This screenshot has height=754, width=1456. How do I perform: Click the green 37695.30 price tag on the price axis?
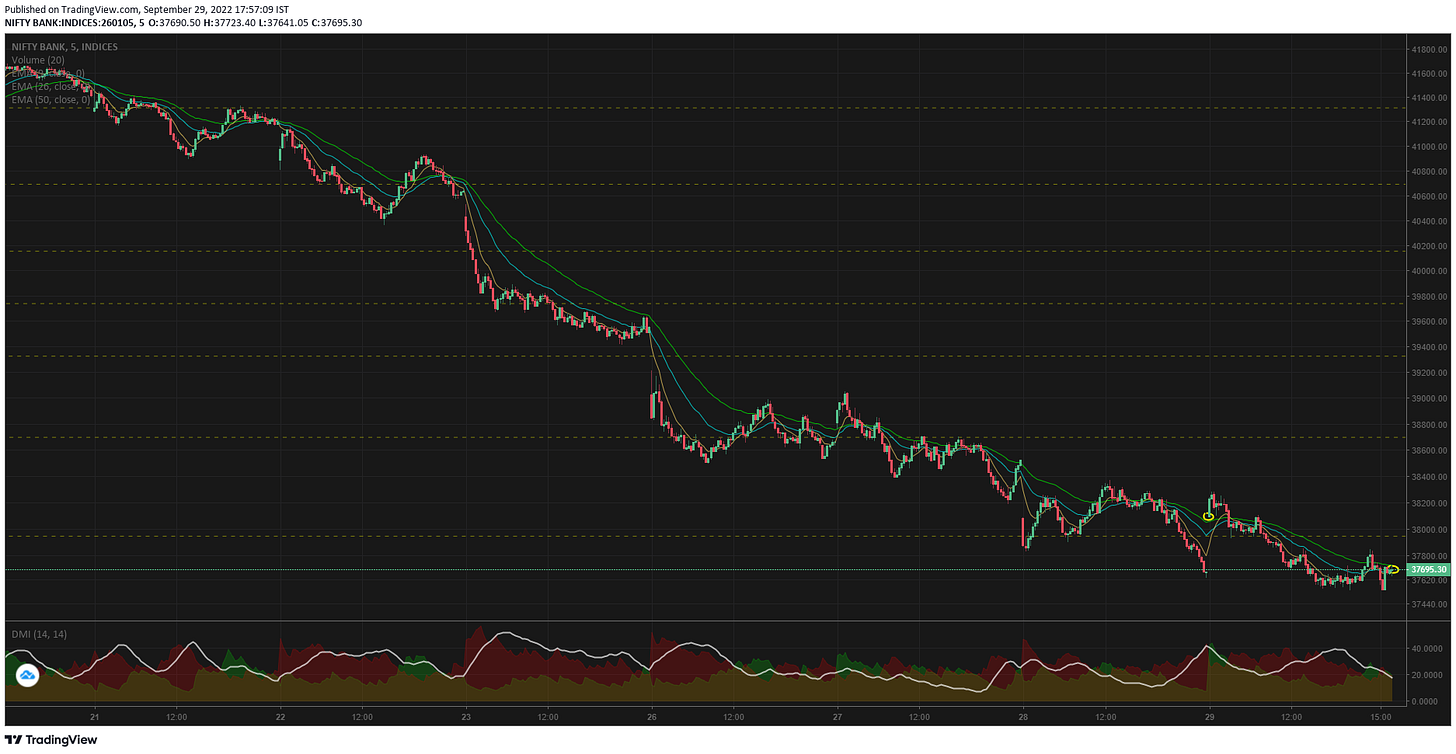(x=1429, y=569)
